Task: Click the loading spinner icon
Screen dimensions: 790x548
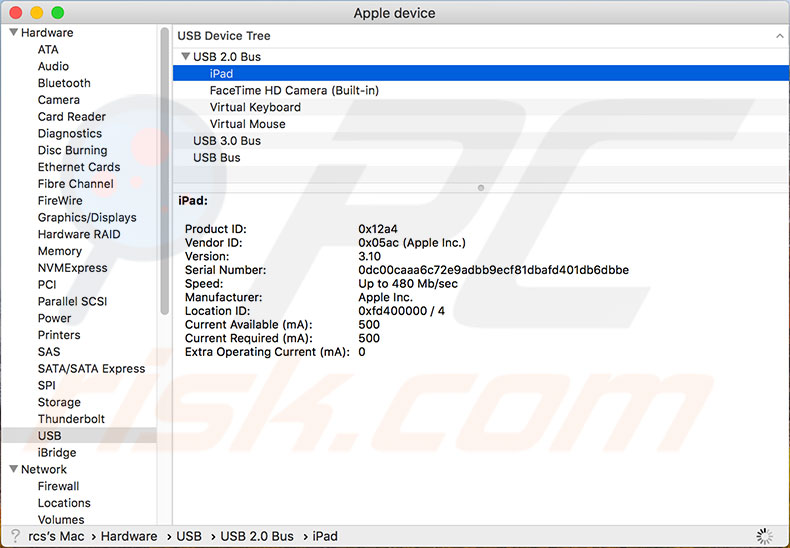Action: pyautogui.click(x=765, y=536)
